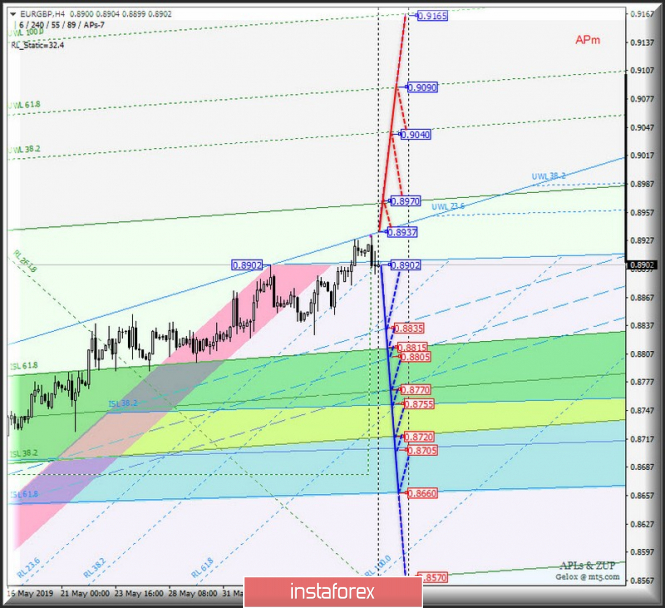Select the EURGBP,H4 chart title text
Viewport: 665px width, 608px height.
pos(42,14)
